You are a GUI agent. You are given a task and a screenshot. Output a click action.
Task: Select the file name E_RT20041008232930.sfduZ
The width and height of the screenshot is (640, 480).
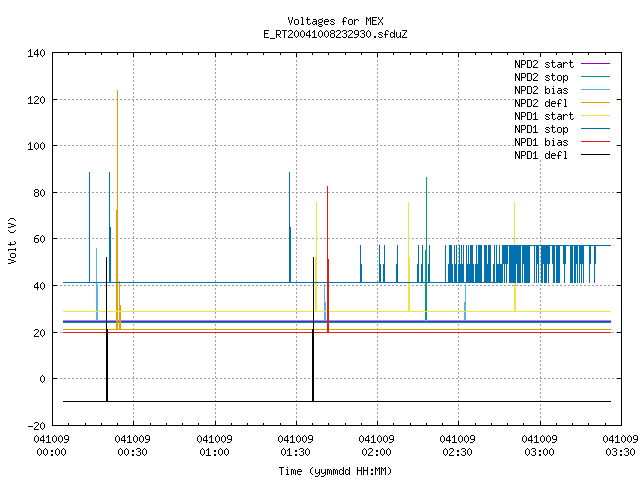[335, 34]
